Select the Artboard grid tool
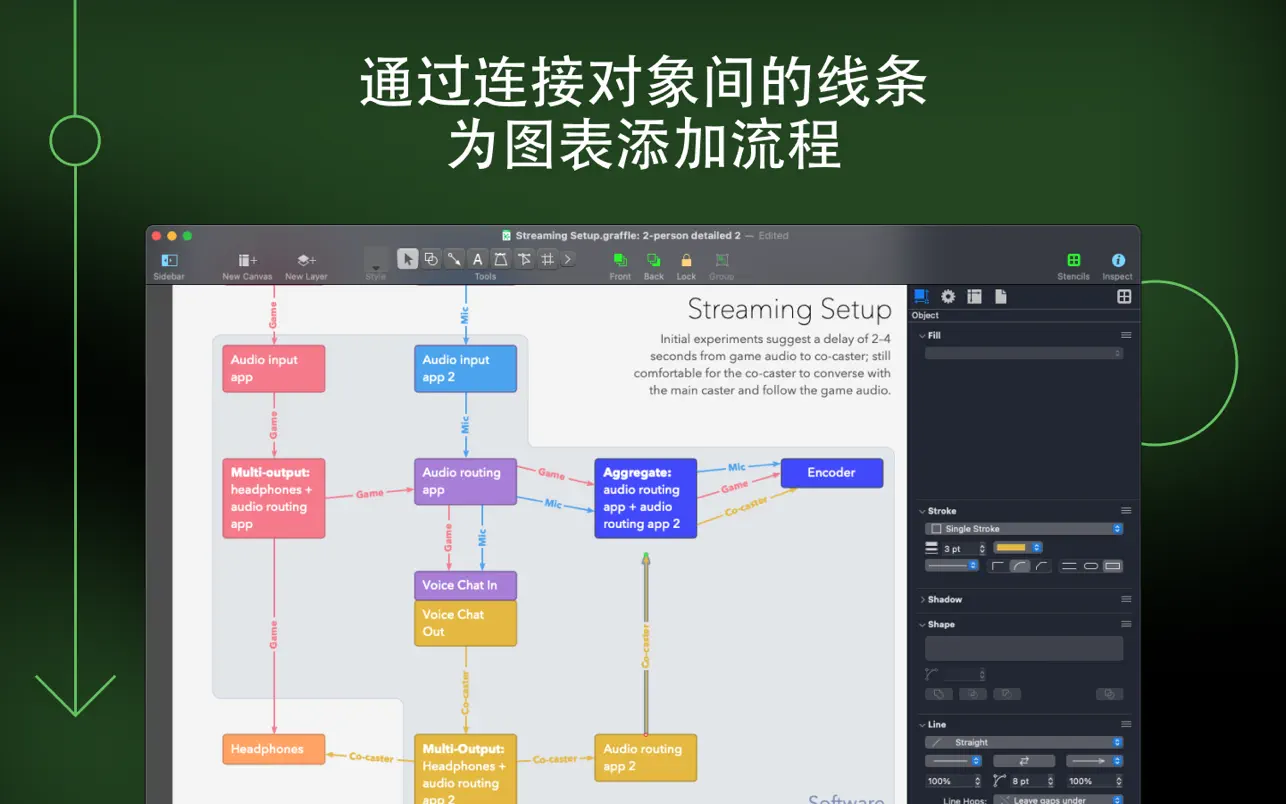This screenshot has height=804, width=1286. [x=547, y=259]
